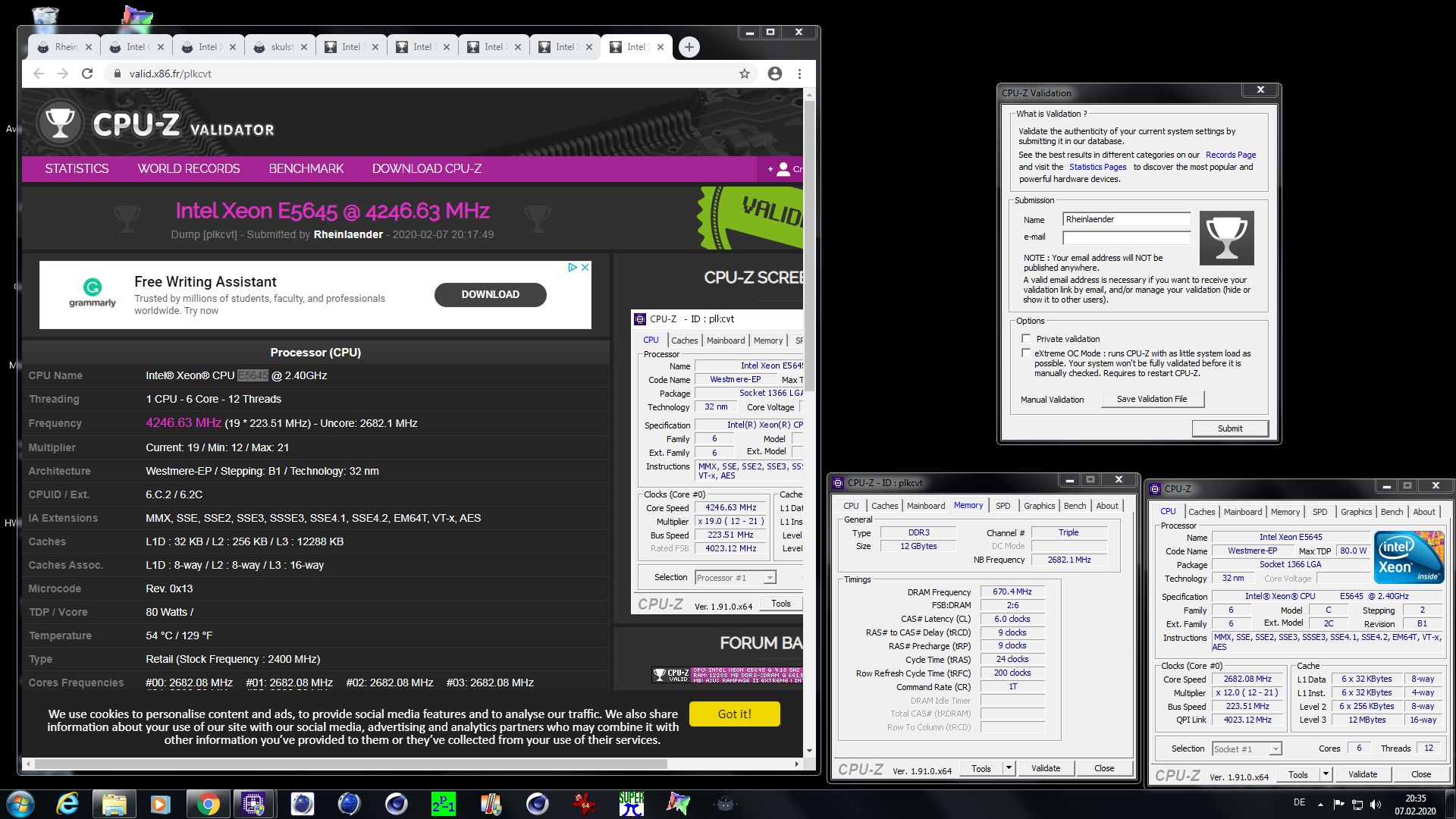Click Tools button in CPU-Z Memory window
1456x819 pixels.
coord(981,768)
